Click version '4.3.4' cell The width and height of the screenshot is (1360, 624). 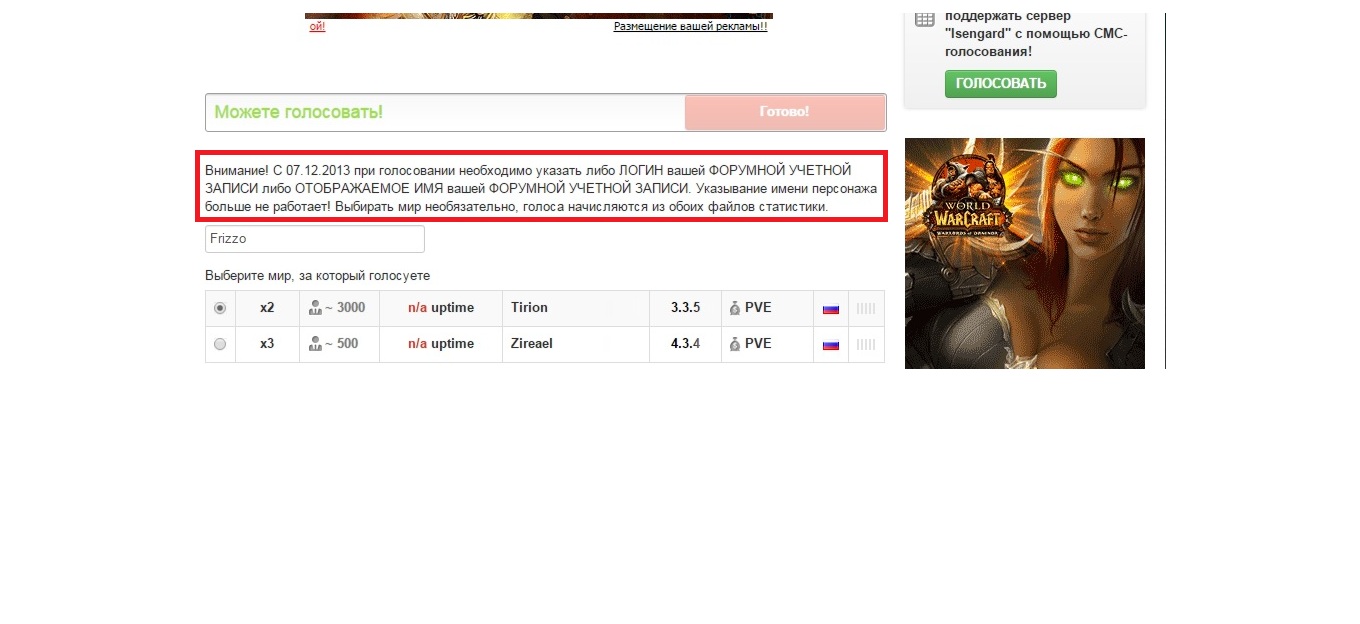click(685, 344)
